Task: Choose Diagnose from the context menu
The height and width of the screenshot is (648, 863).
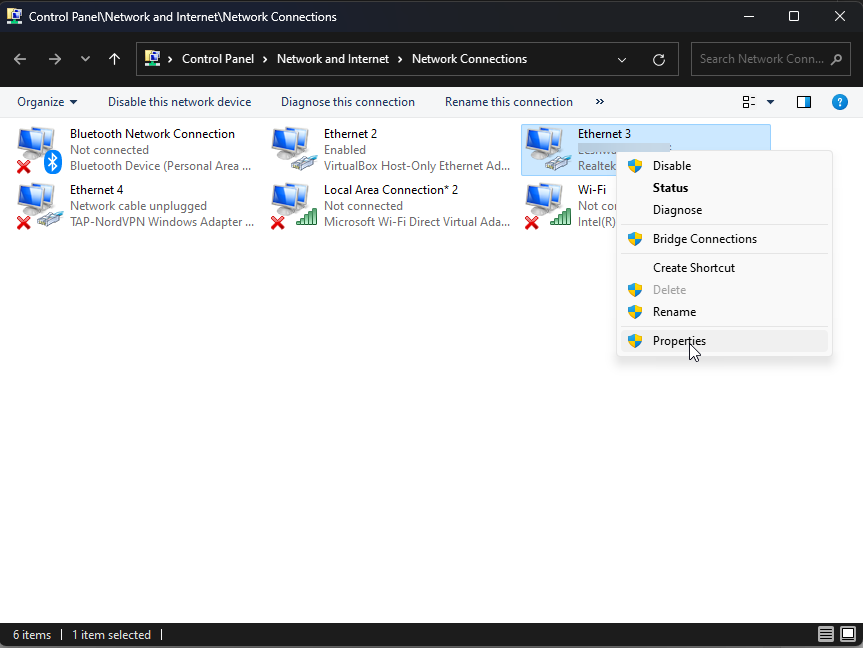Action: [x=724, y=210]
